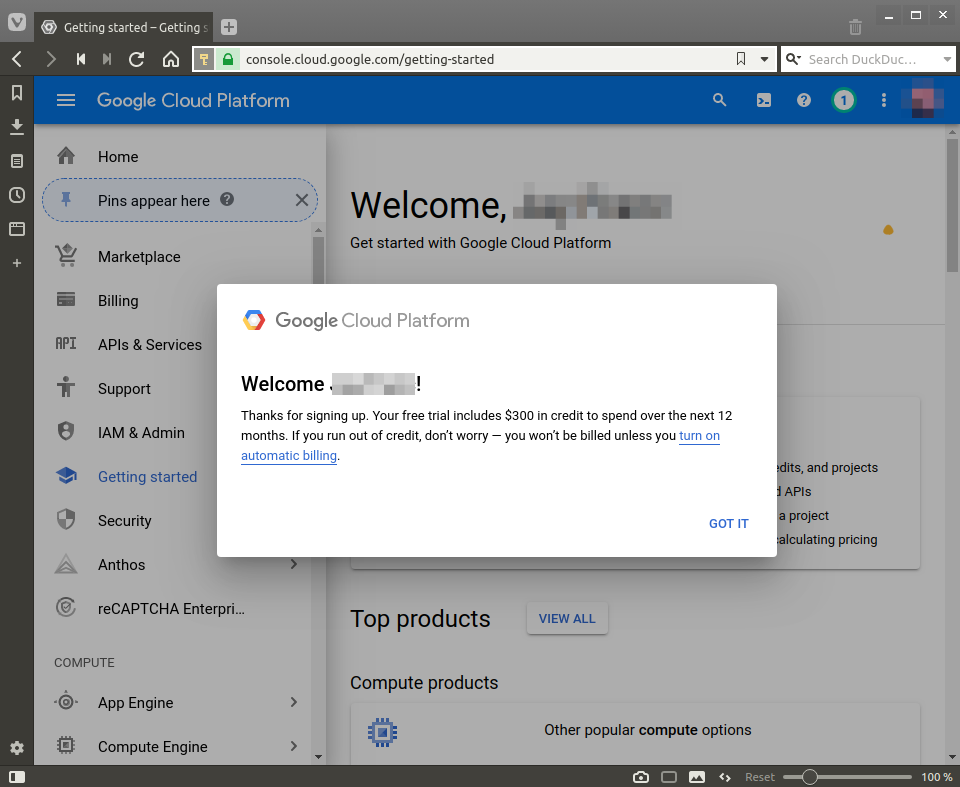Viewport: 960px width, 787px height.
Task: Click the App Engine icon
Action: click(66, 702)
